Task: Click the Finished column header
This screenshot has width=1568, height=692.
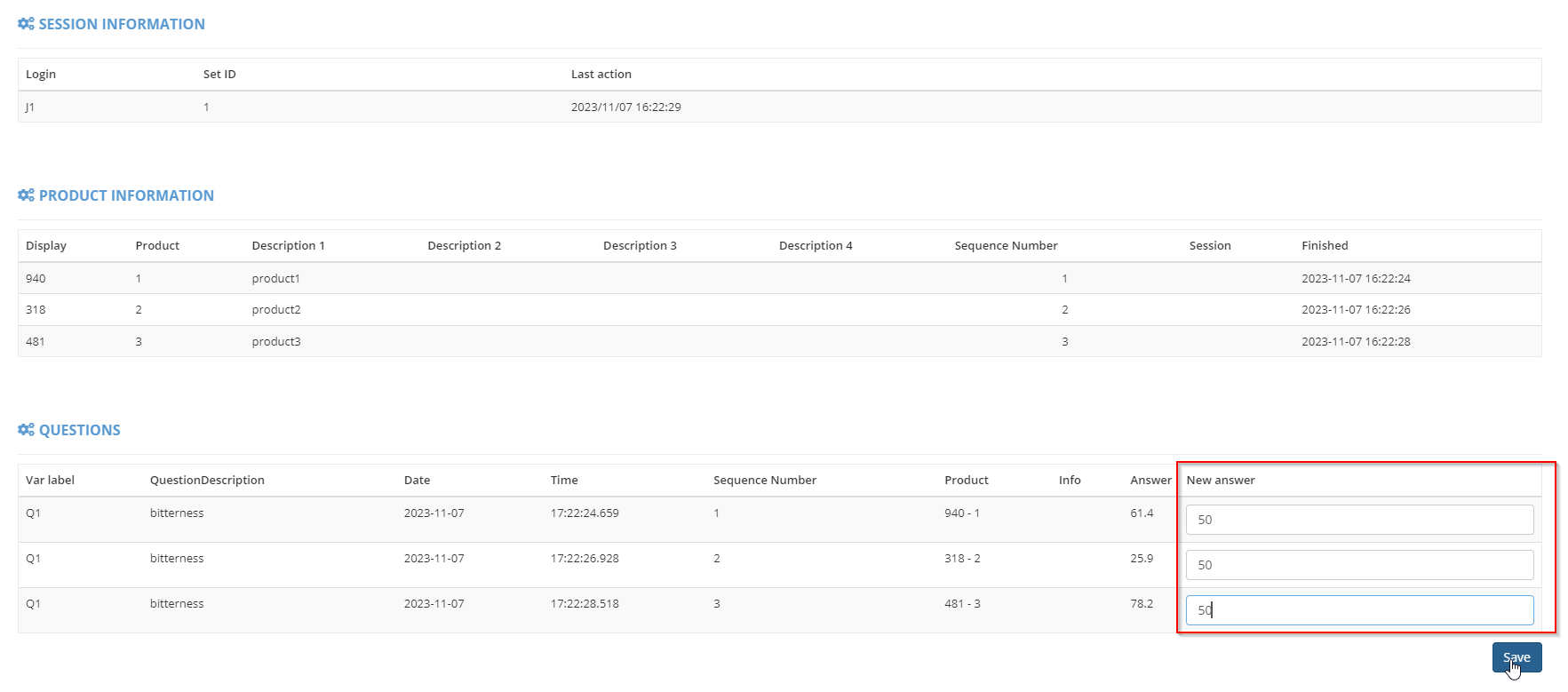Action: (1324, 246)
